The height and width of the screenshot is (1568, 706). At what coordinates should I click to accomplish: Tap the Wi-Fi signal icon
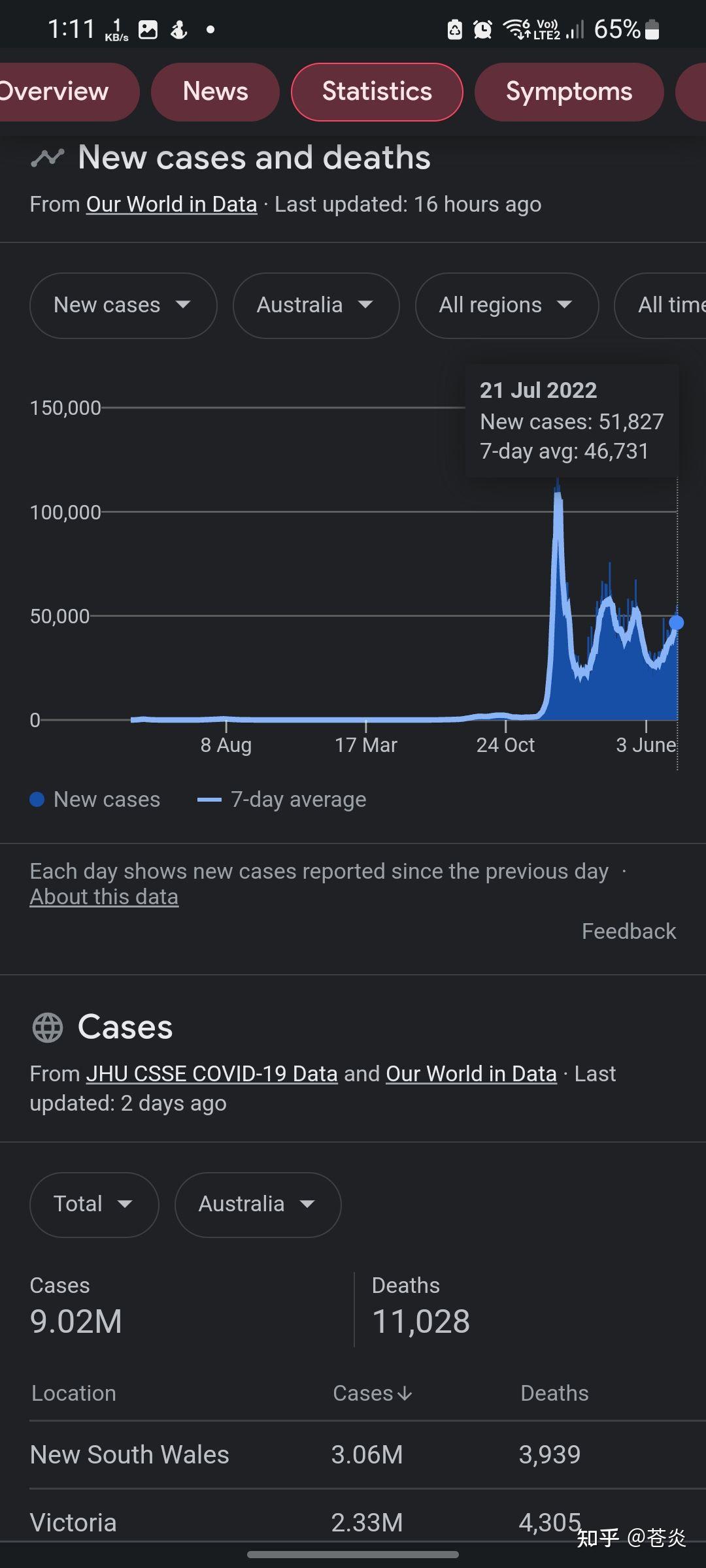point(516,29)
